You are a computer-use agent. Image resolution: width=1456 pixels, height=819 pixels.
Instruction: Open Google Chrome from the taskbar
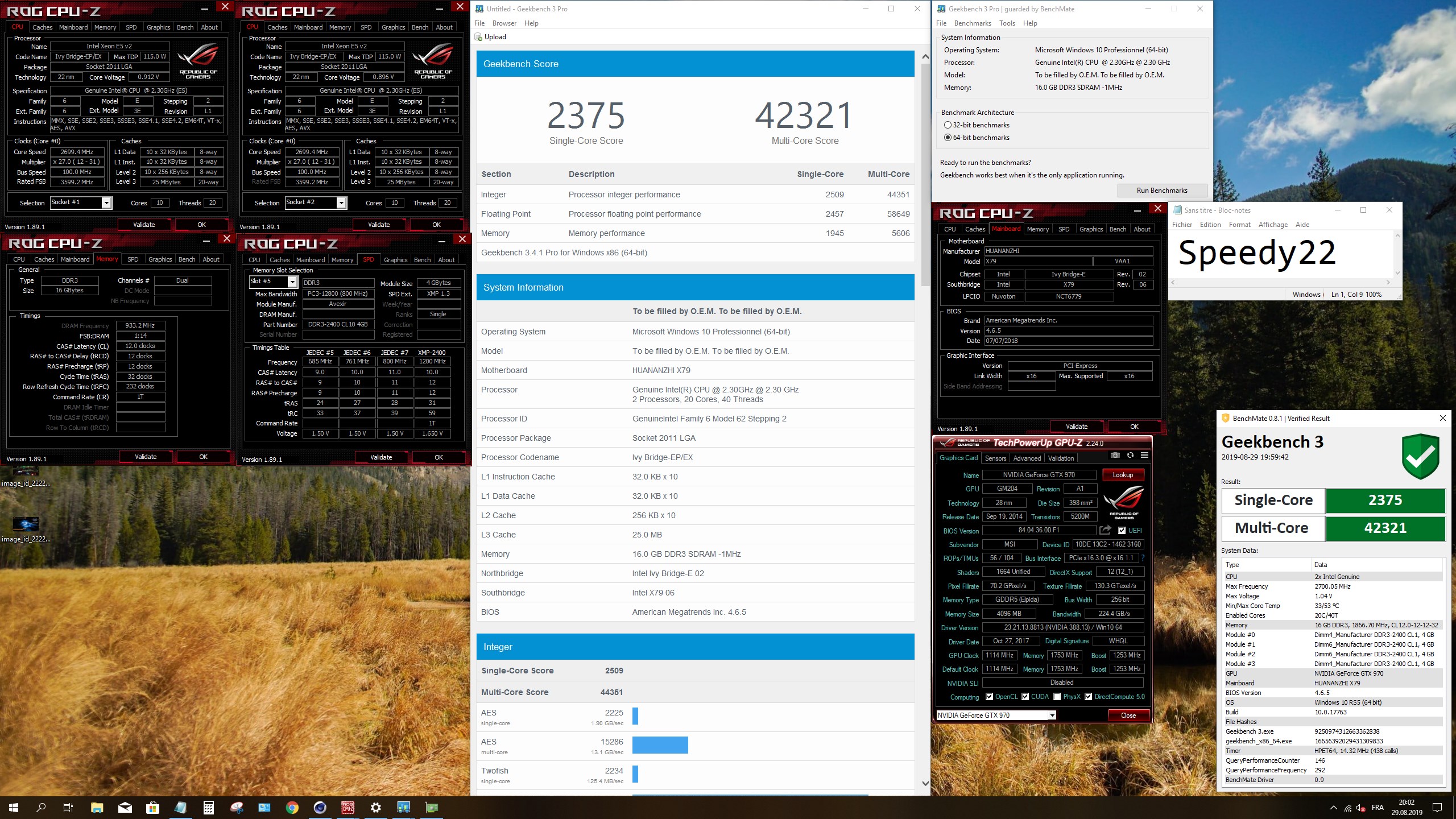click(x=292, y=807)
